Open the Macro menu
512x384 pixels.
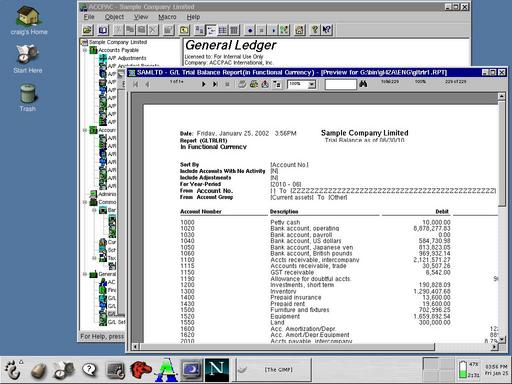[x=167, y=17]
